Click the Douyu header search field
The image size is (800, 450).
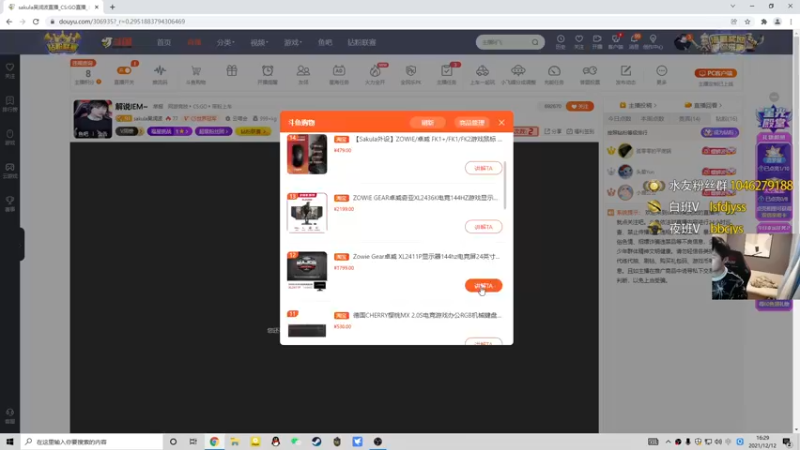[504, 42]
